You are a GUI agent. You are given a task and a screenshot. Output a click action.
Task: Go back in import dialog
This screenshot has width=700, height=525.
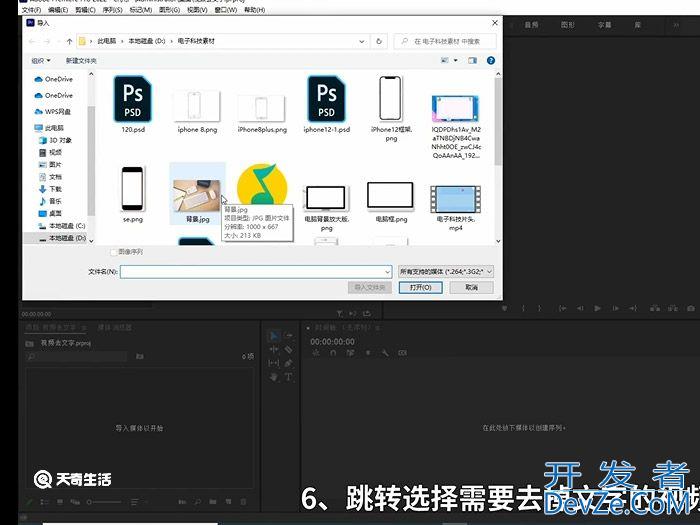(x=32, y=41)
